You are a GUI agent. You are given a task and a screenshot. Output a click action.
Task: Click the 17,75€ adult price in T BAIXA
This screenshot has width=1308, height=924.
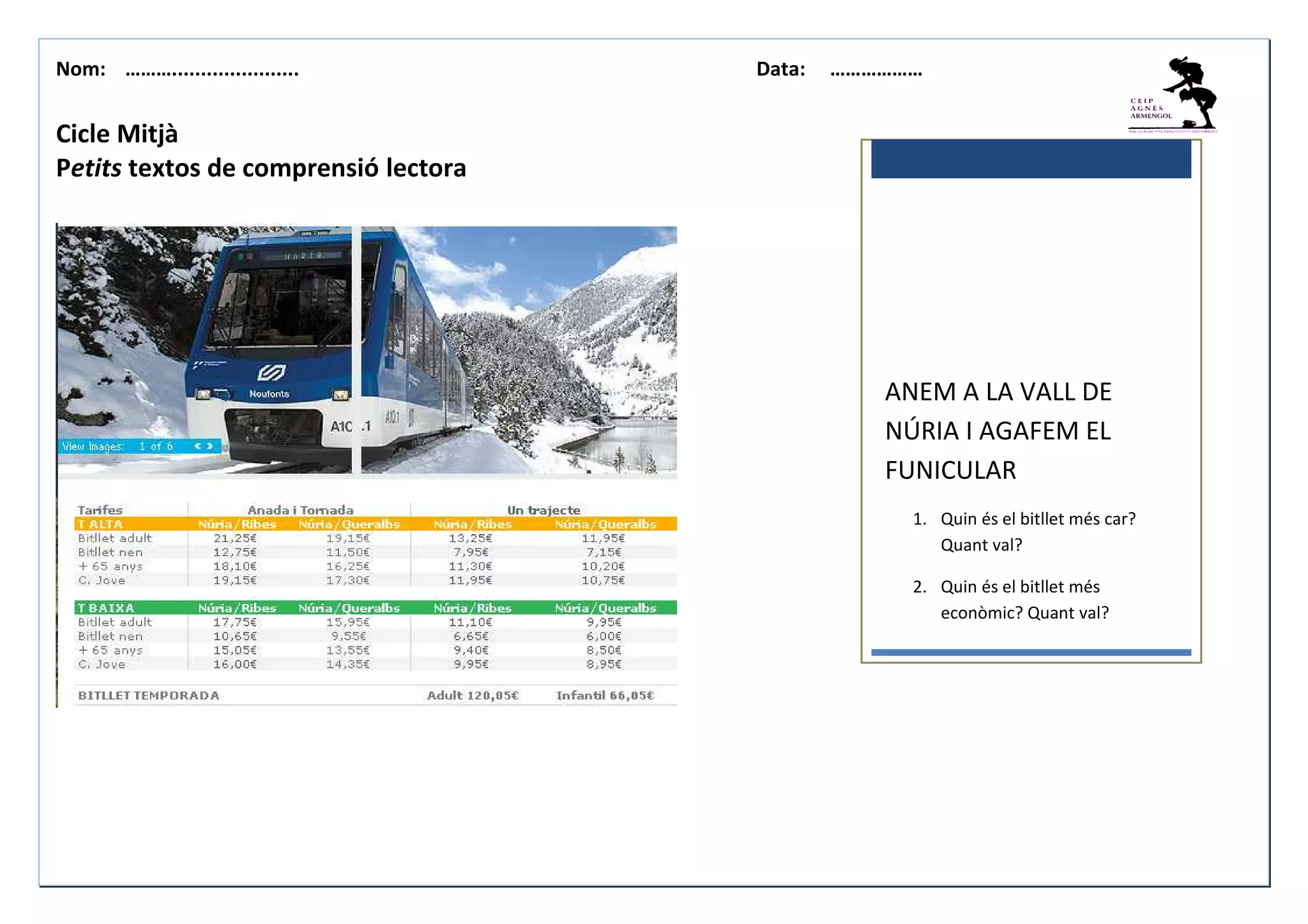point(235,622)
